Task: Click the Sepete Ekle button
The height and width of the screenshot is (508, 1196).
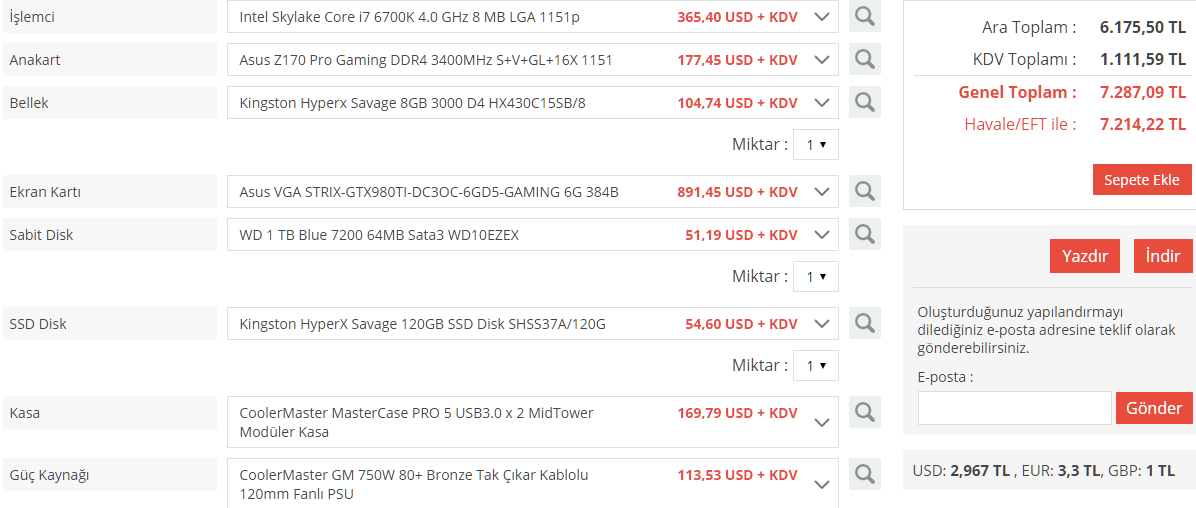Action: pyautogui.click(x=1141, y=180)
